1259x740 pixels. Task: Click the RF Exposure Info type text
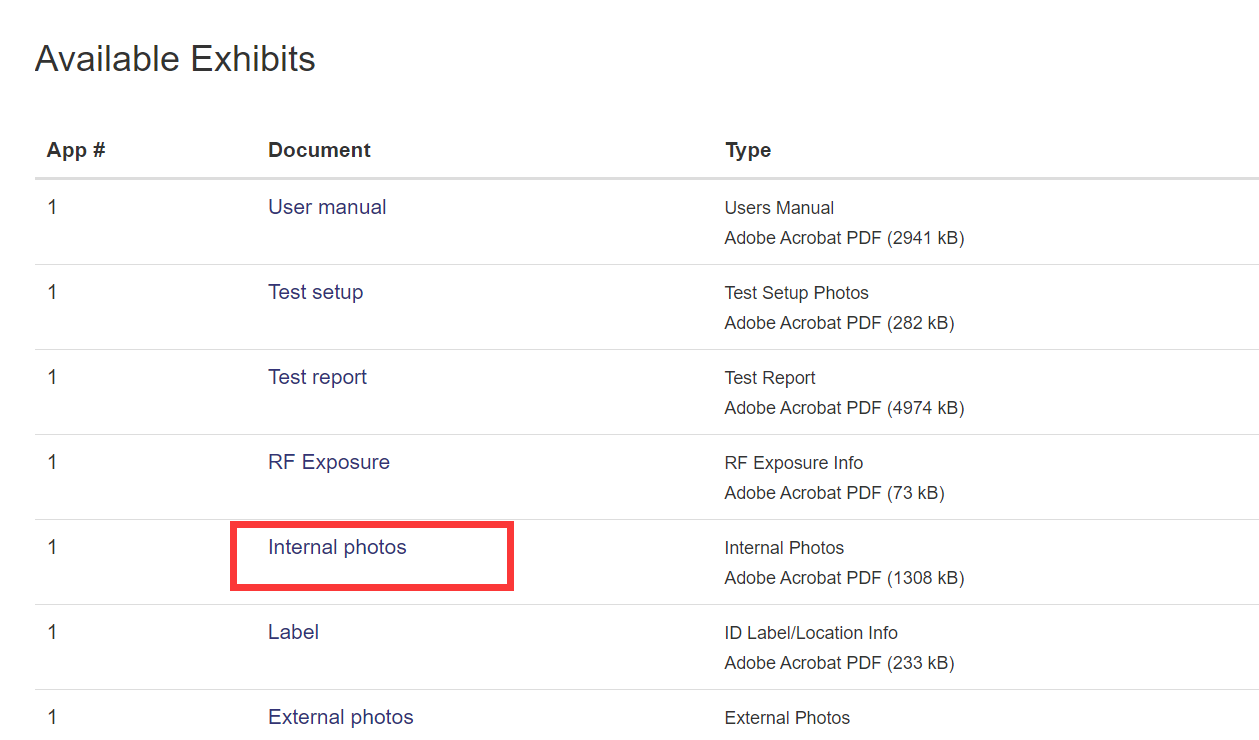(x=793, y=463)
